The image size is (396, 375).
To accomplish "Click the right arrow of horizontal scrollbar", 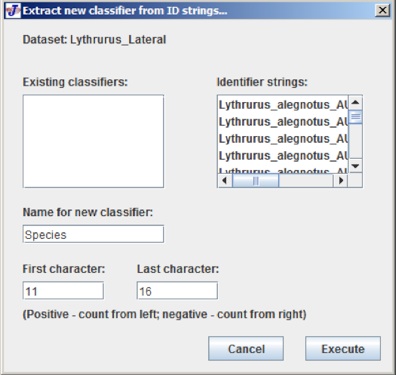I will pyautogui.click(x=341, y=181).
